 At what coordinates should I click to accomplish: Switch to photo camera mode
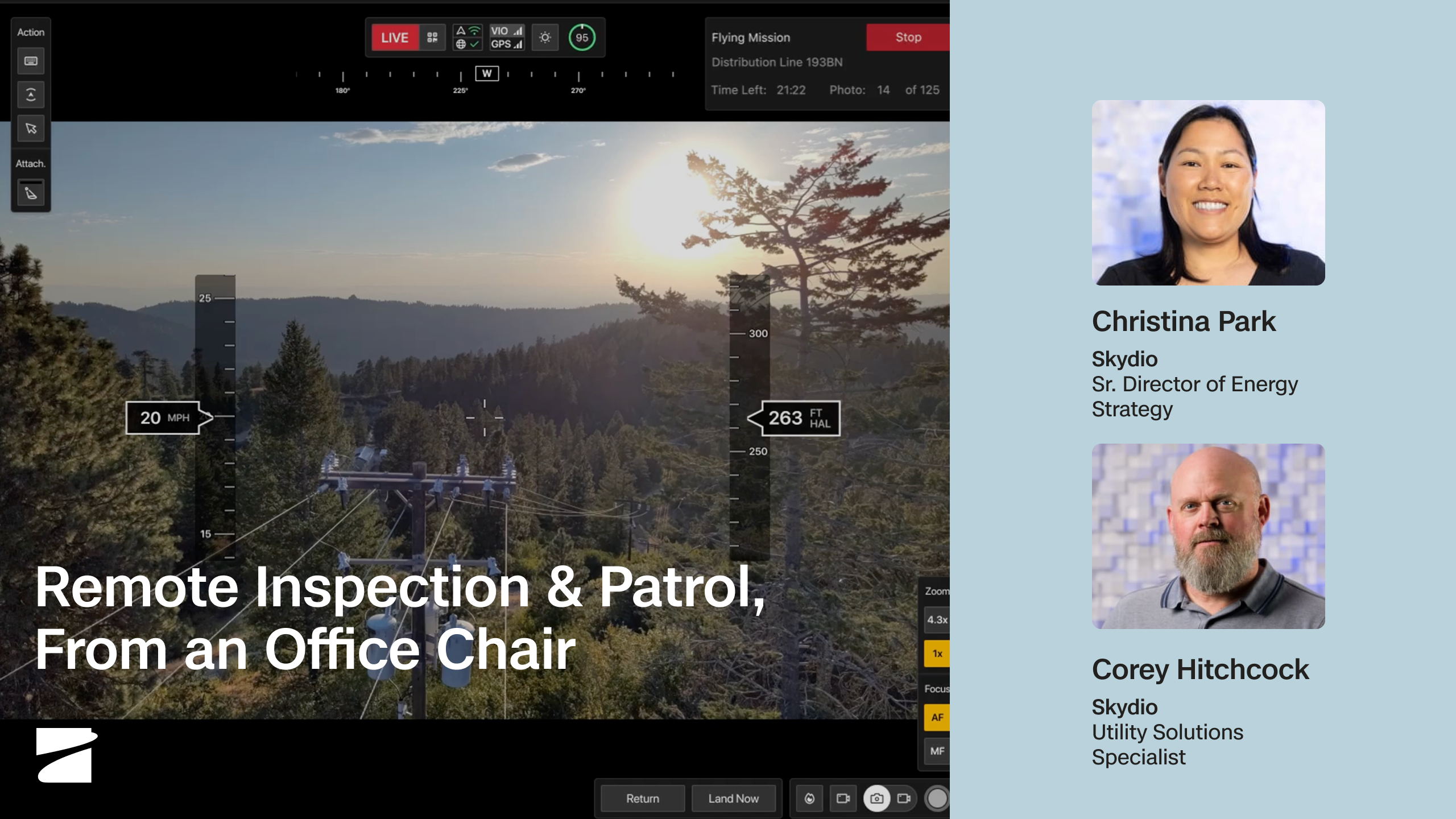point(876,799)
